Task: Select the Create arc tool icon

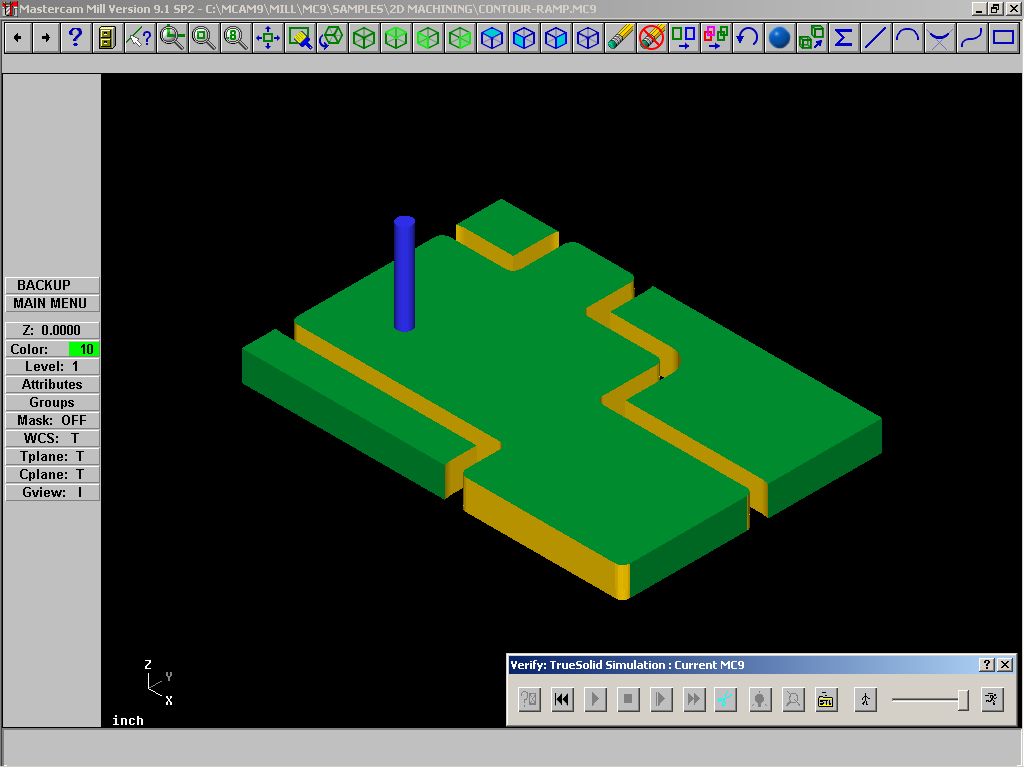Action: click(907, 38)
